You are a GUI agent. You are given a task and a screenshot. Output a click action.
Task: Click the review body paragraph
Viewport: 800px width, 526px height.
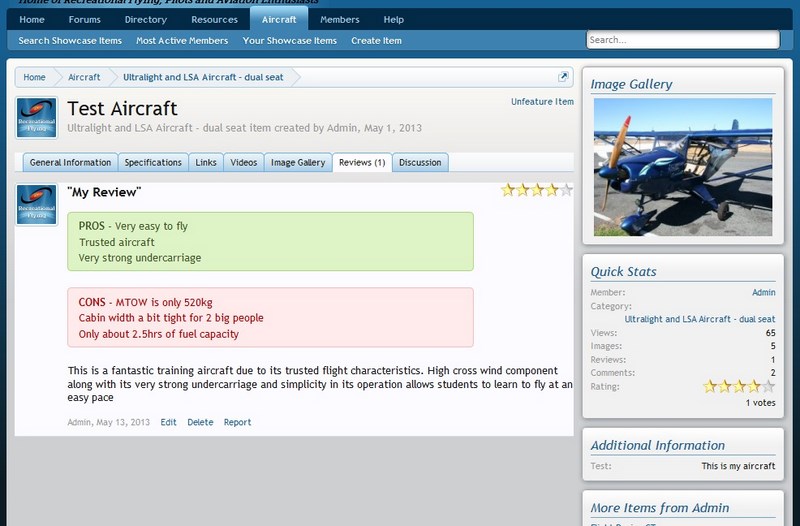coord(320,384)
